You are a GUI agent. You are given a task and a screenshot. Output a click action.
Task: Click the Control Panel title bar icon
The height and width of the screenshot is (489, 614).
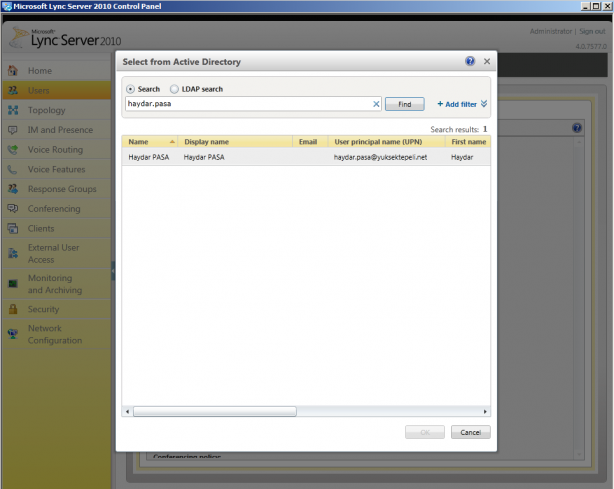coord(7,6)
